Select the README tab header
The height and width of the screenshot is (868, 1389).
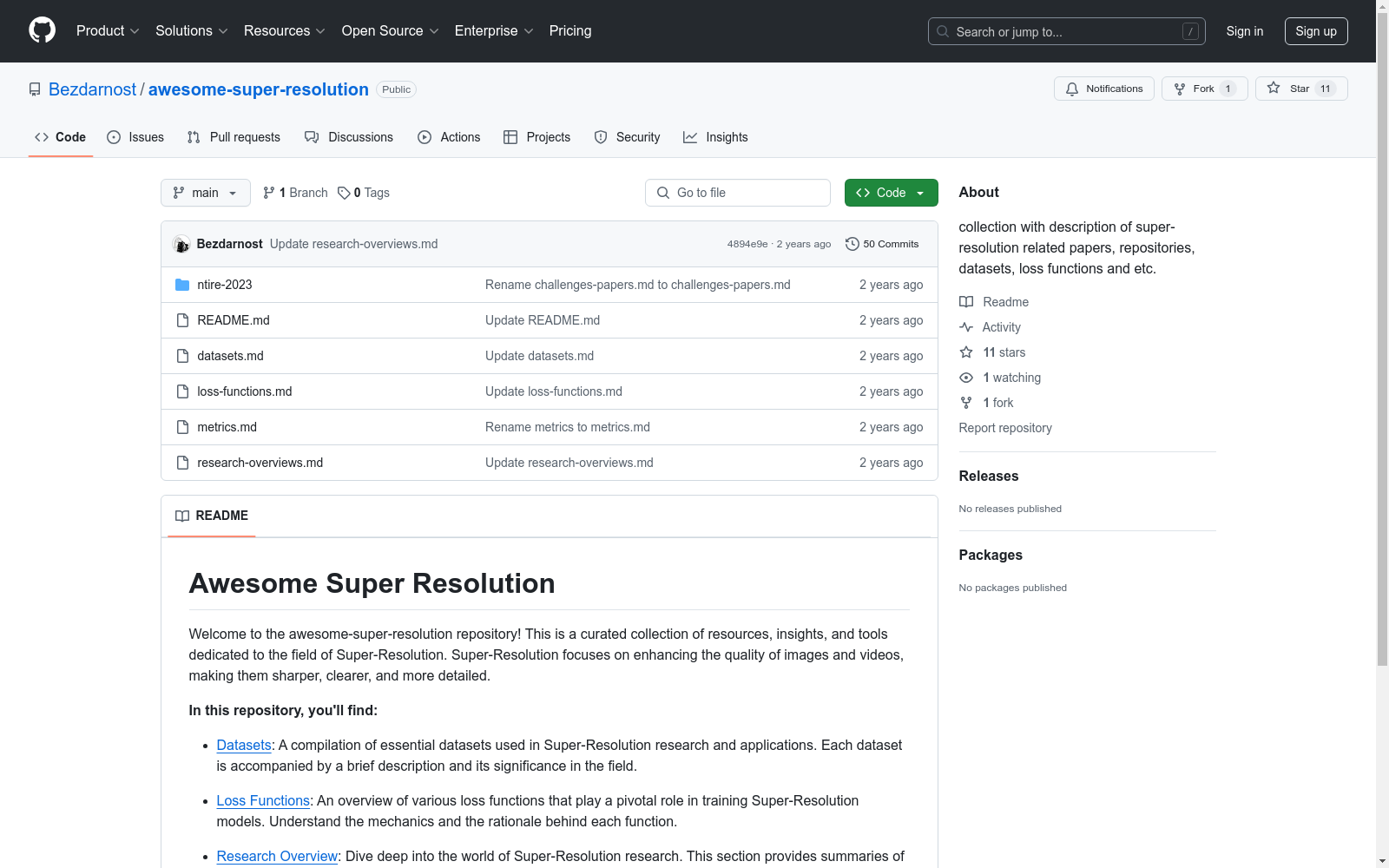tap(212, 516)
